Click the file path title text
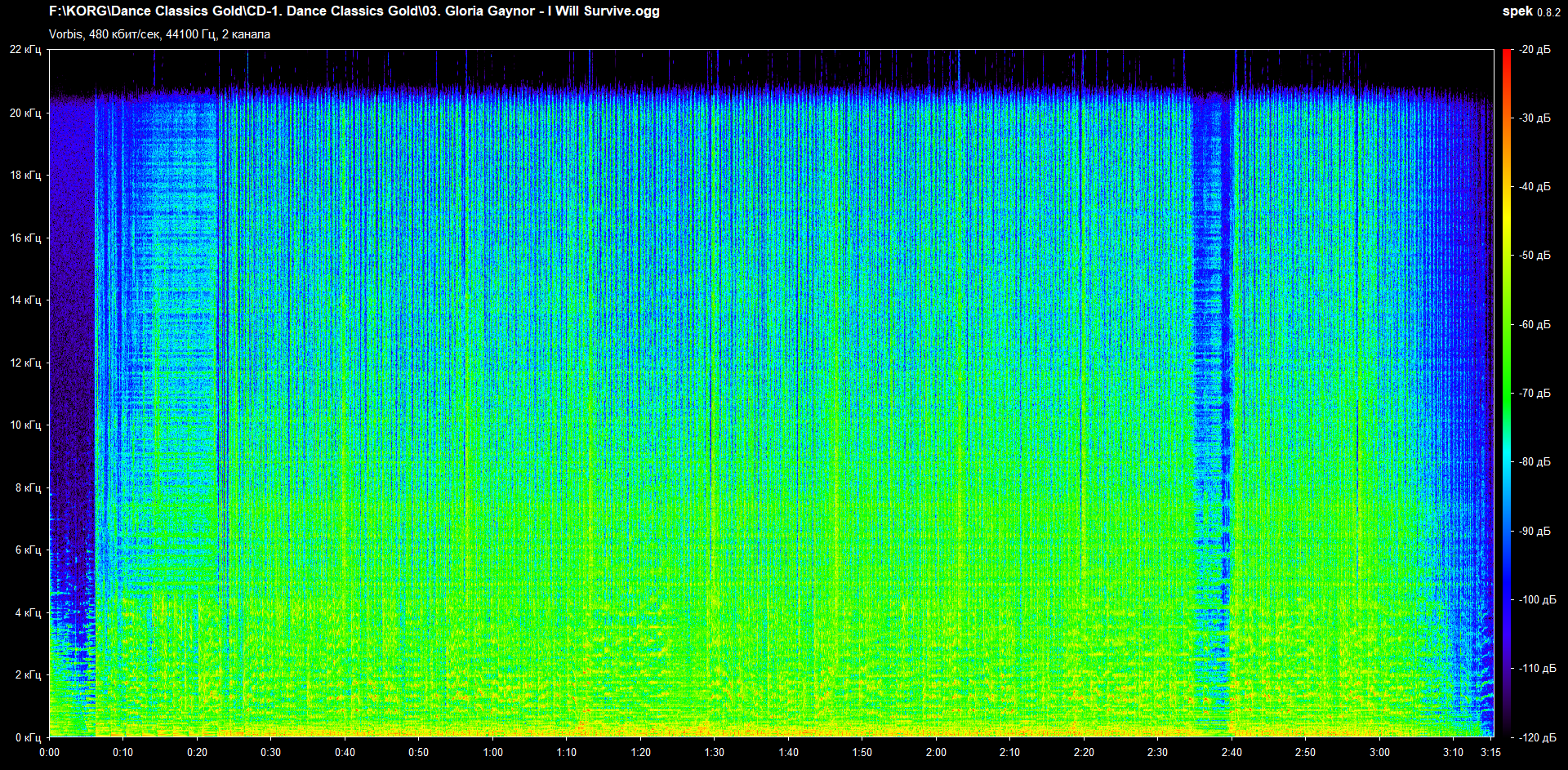The image size is (1568, 770). pyautogui.click(x=354, y=11)
